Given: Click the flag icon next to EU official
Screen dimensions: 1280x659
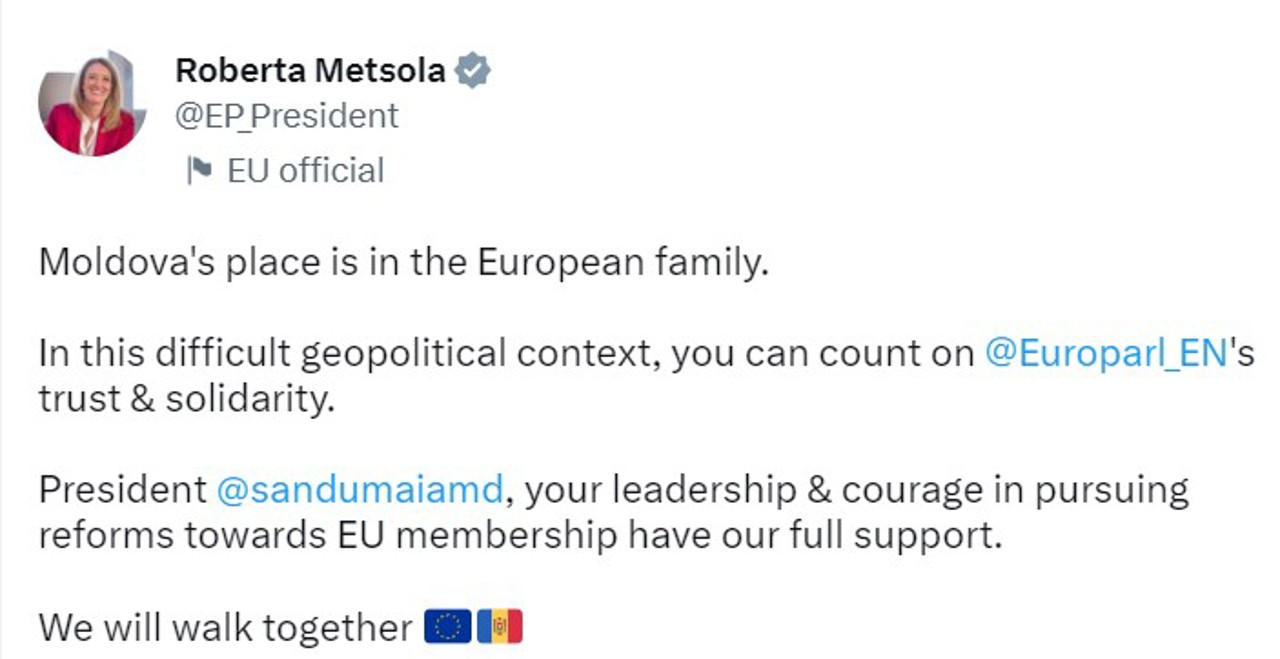Looking at the screenshot, I should [x=199, y=171].
